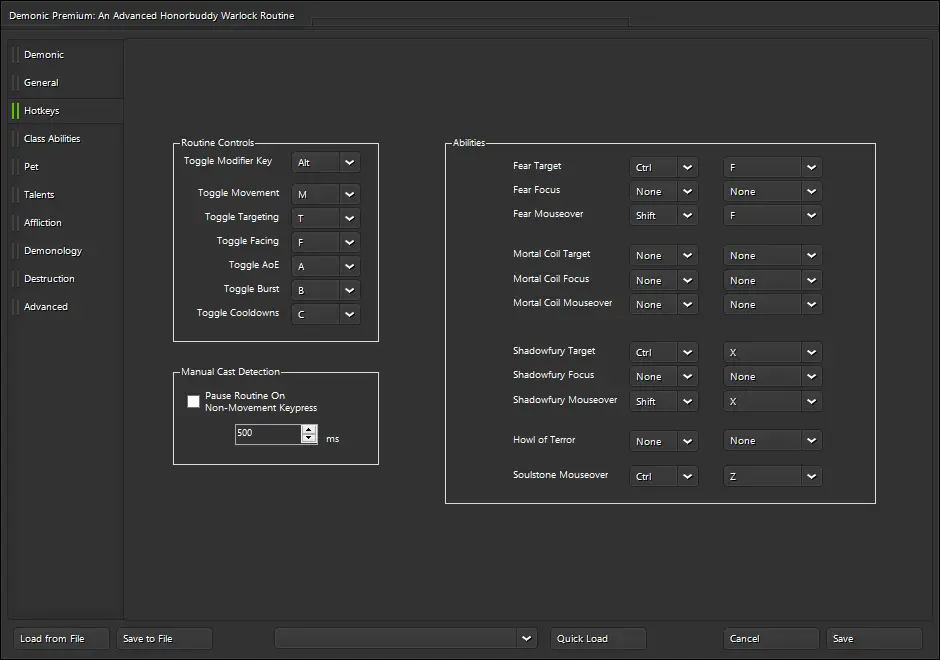Open the Advanced tab

66,306
